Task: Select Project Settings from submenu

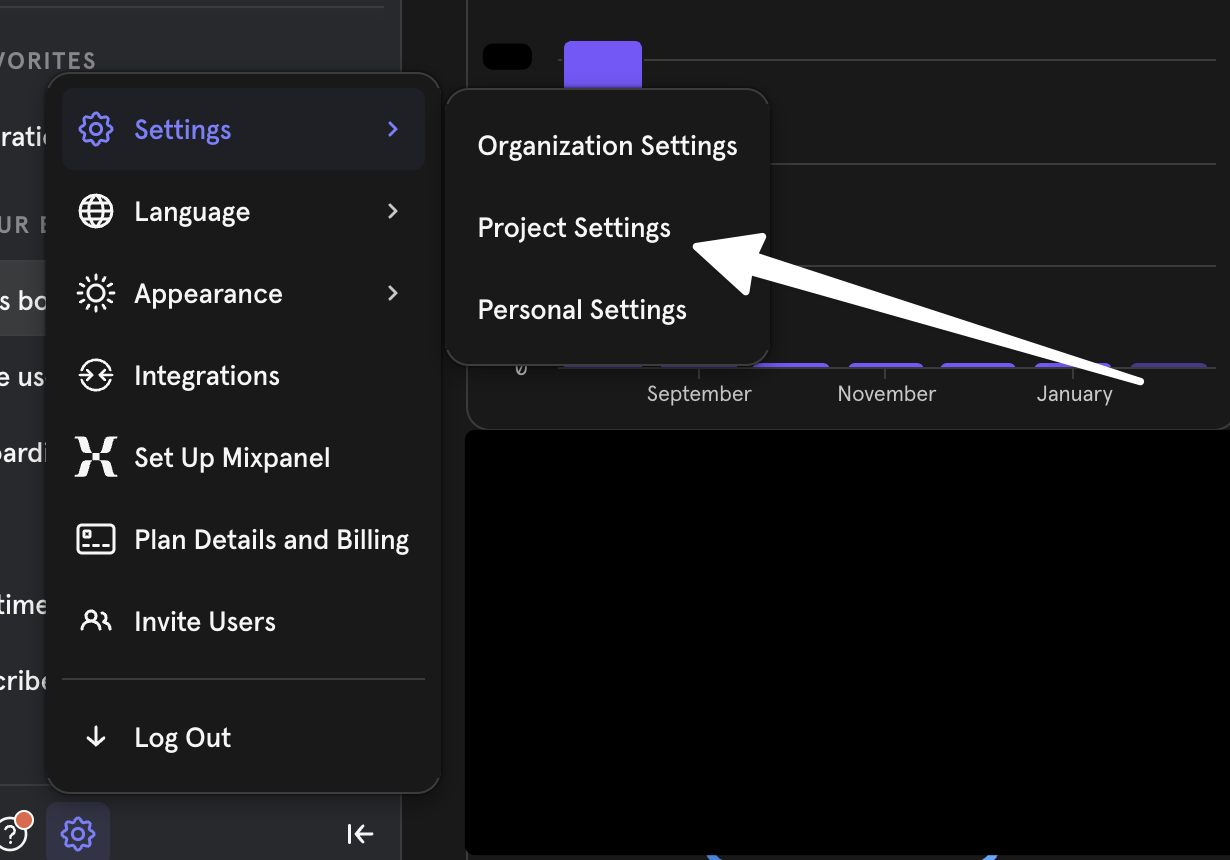Action: [x=574, y=228]
